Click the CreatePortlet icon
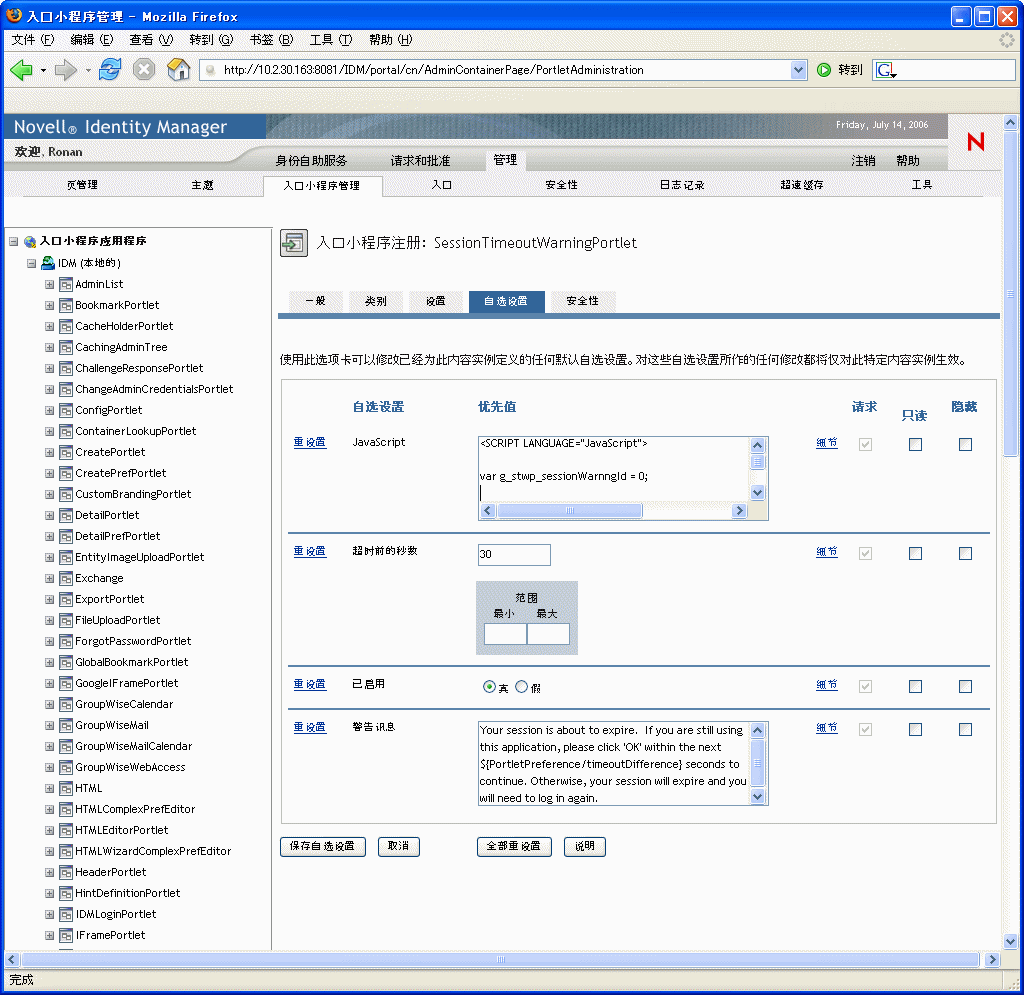This screenshot has height=995, width=1024. coord(65,452)
